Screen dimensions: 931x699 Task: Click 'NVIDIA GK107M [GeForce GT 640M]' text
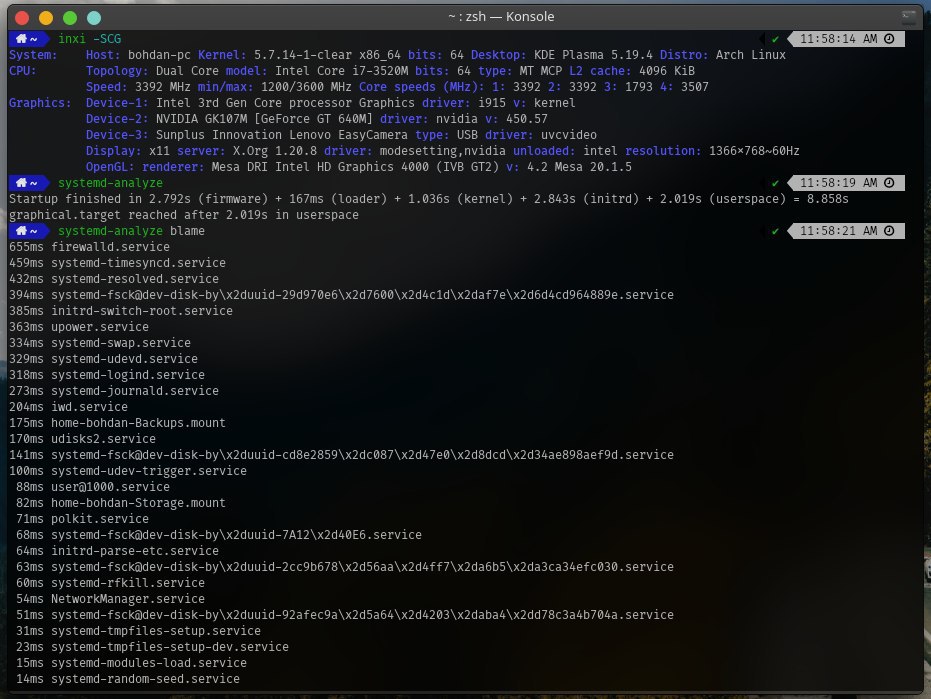264,119
